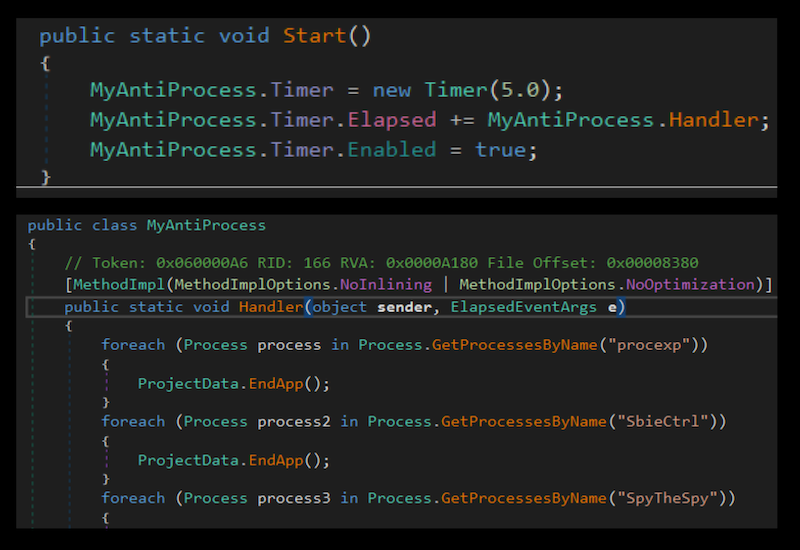The height and width of the screenshot is (550, 800).
Task: Click the 'object' keyword in Handler parameters
Action: click(339, 307)
